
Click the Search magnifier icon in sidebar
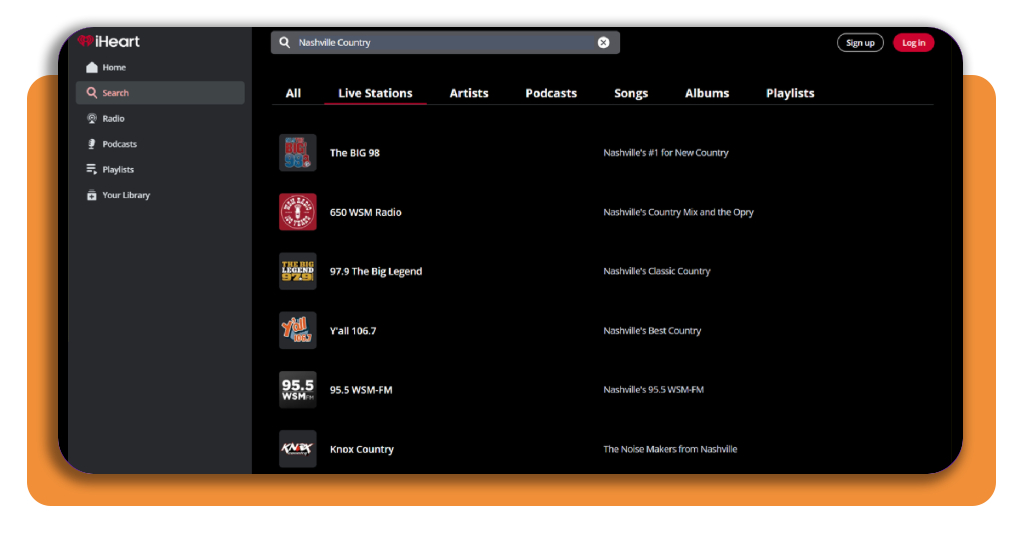(x=91, y=93)
